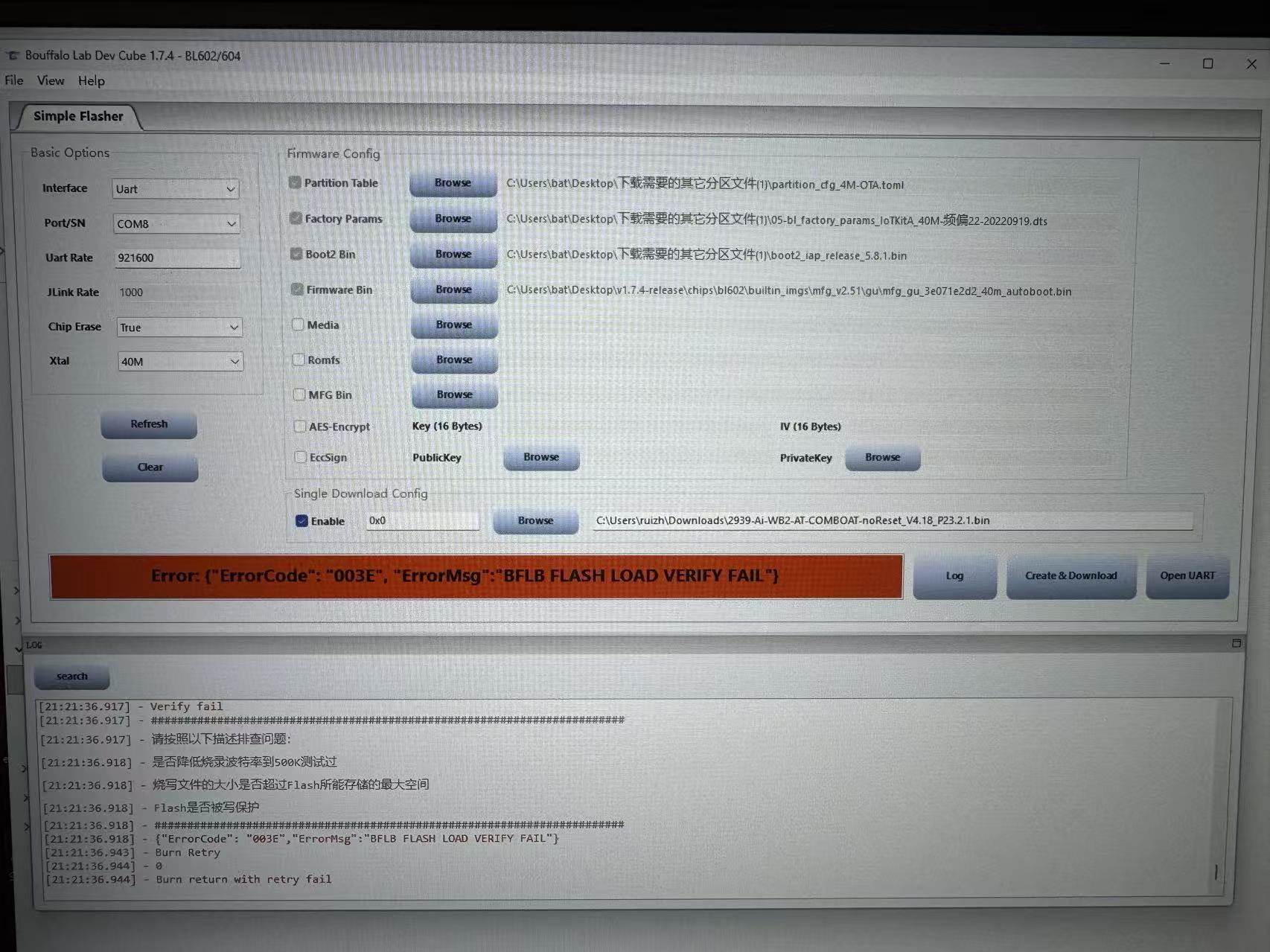1270x952 pixels.
Task: Browse for the Firmware Bin file
Action: [453, 290]
